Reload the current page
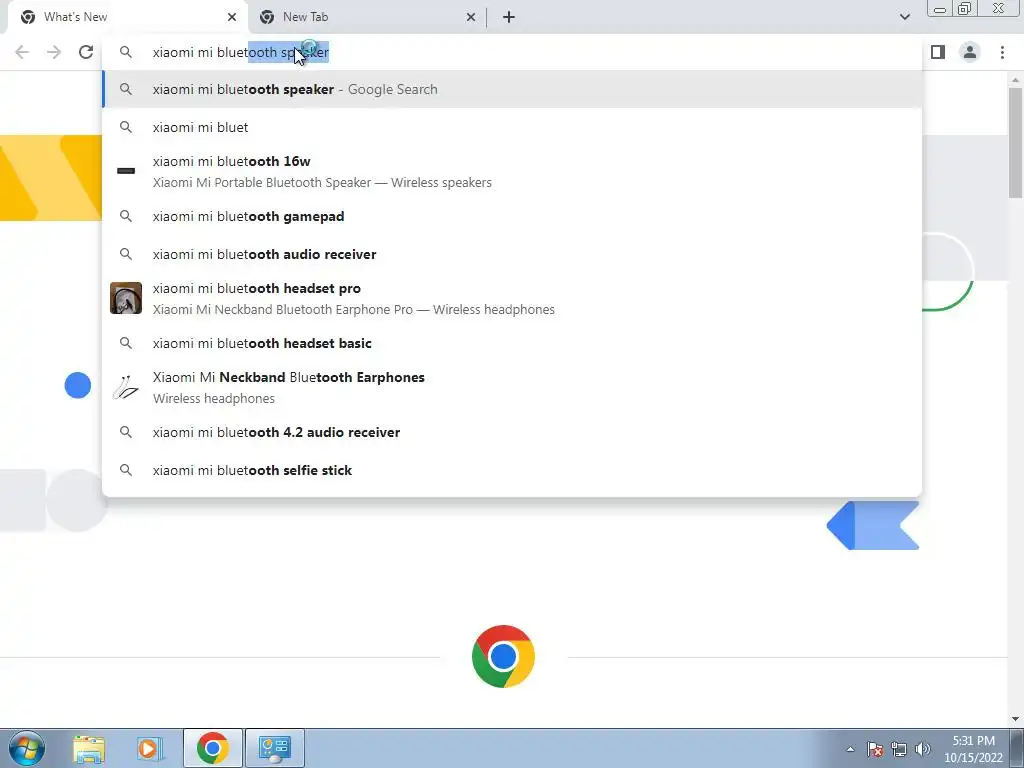Screen dimensions: 1024x768 (x=86, y=52)
